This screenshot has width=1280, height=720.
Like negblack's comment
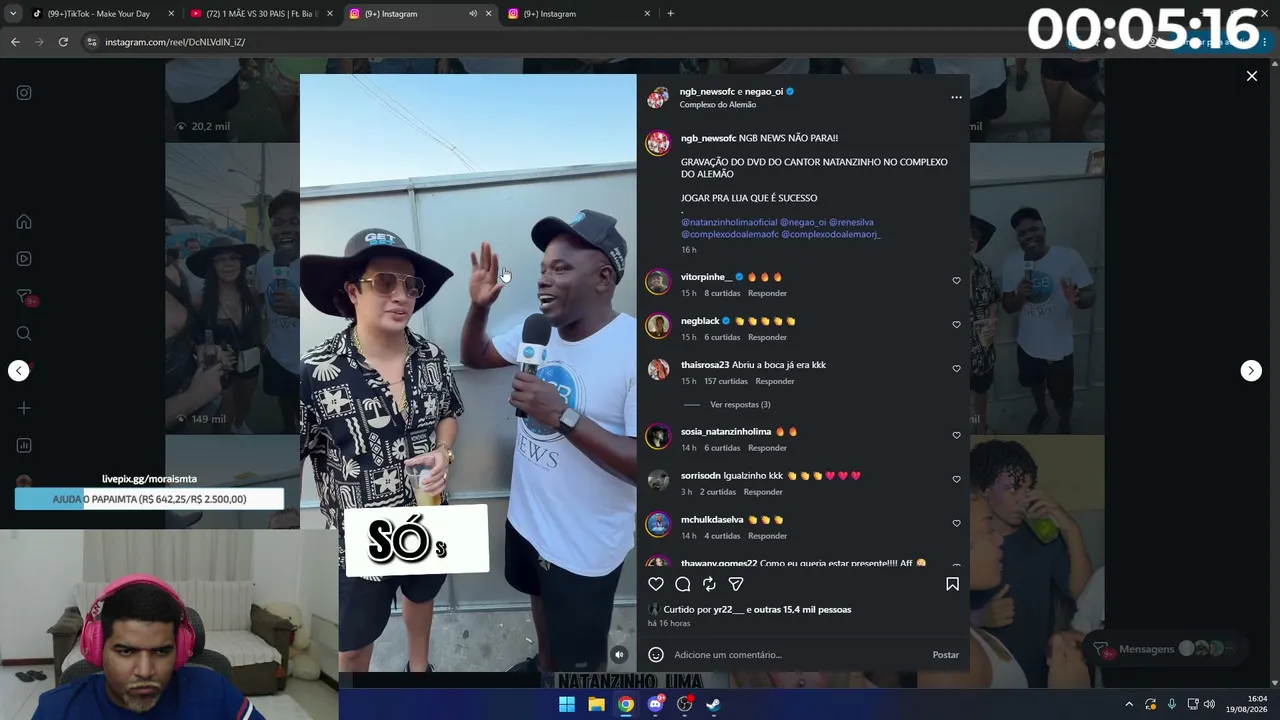coord(956,325)
